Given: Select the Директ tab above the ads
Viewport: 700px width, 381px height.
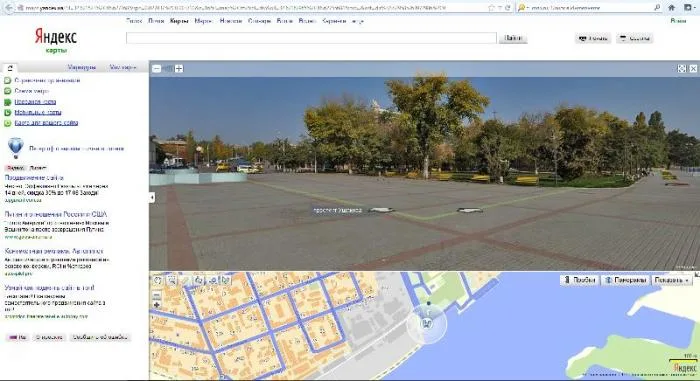Looking at the screenshot, I should coord(38,168).
